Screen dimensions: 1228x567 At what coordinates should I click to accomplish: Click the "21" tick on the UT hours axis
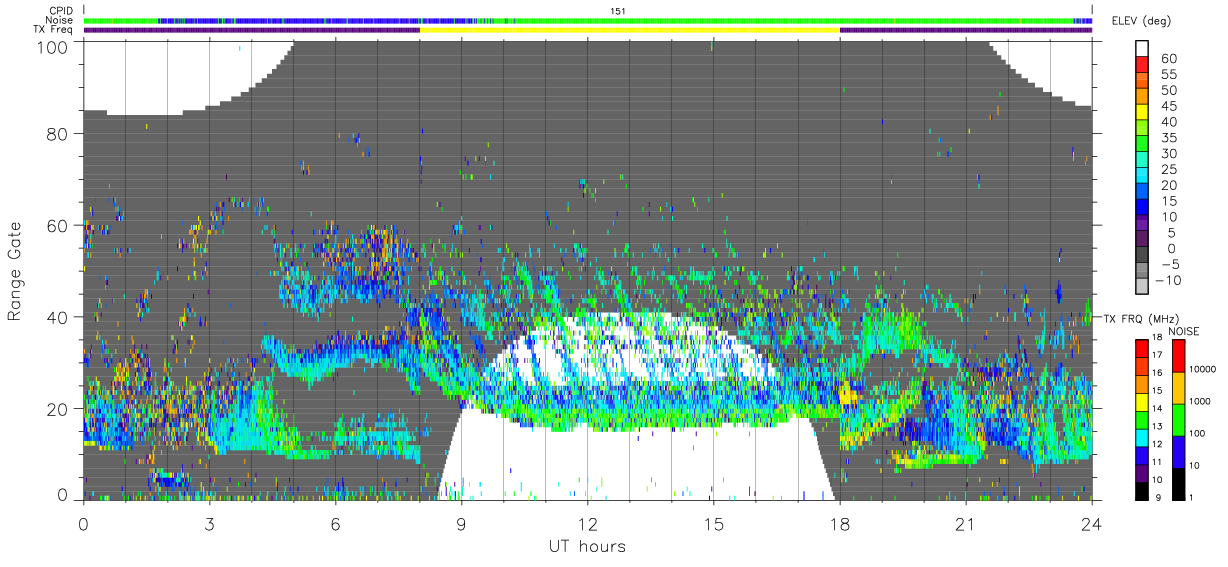click(x=966, y=523)
